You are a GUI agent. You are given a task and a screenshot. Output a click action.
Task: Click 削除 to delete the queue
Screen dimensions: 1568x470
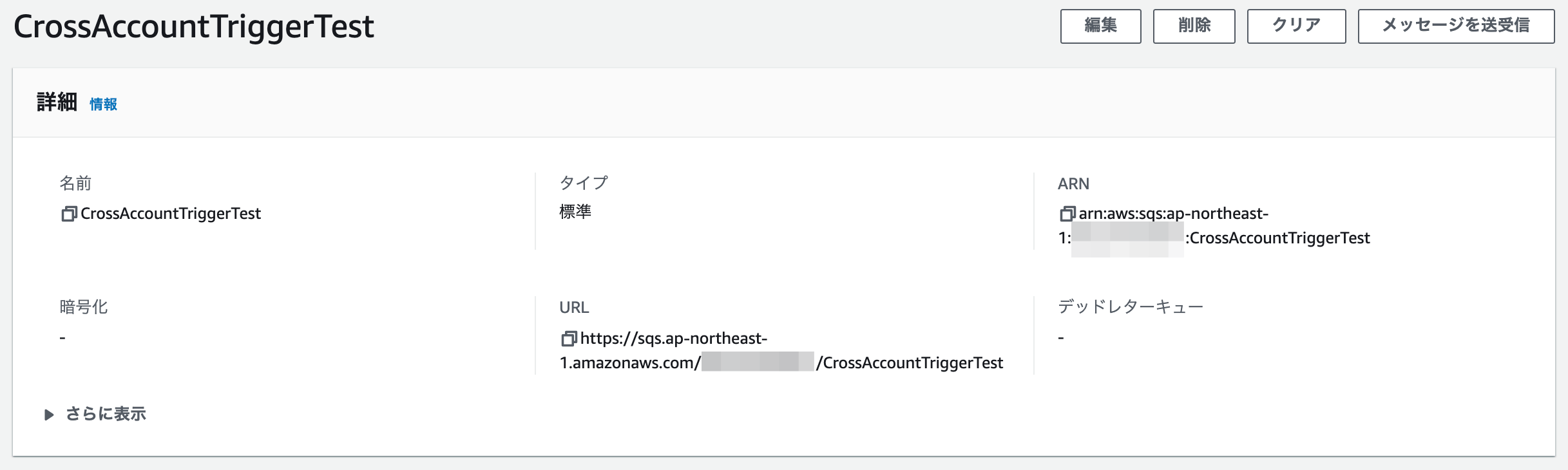(1193, 26)
